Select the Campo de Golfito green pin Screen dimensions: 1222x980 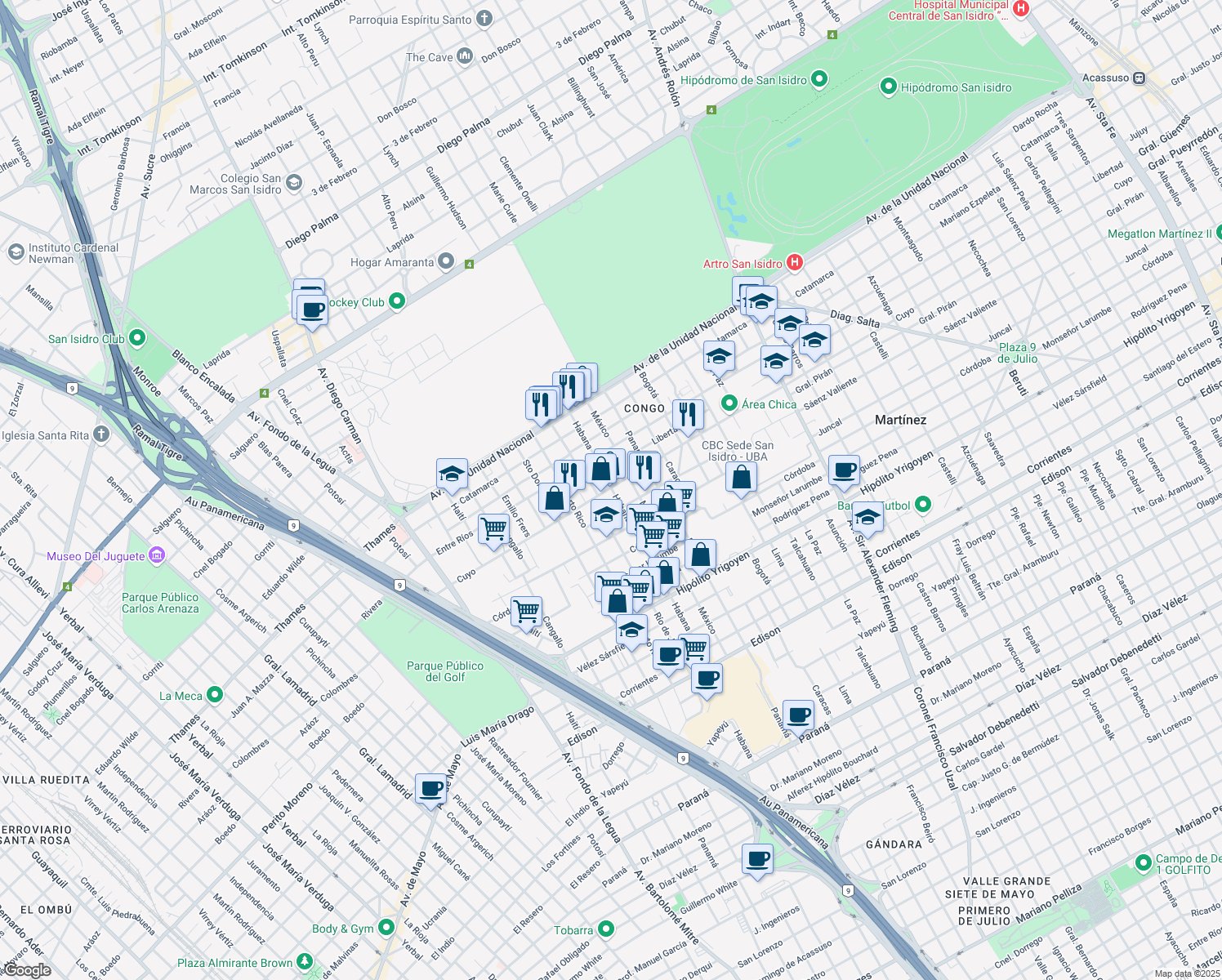(1144, 862)
